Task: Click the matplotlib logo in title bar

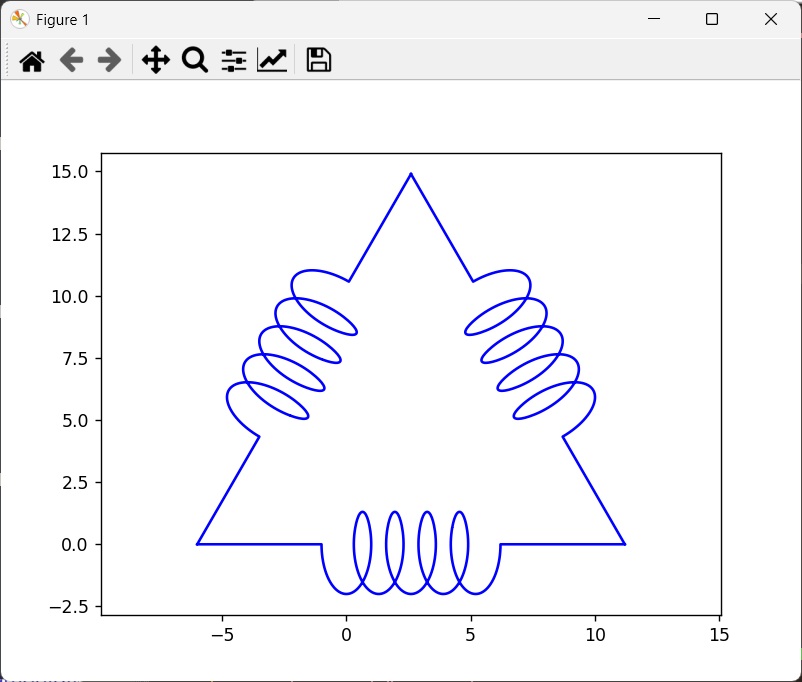Action: coord(19,19)
